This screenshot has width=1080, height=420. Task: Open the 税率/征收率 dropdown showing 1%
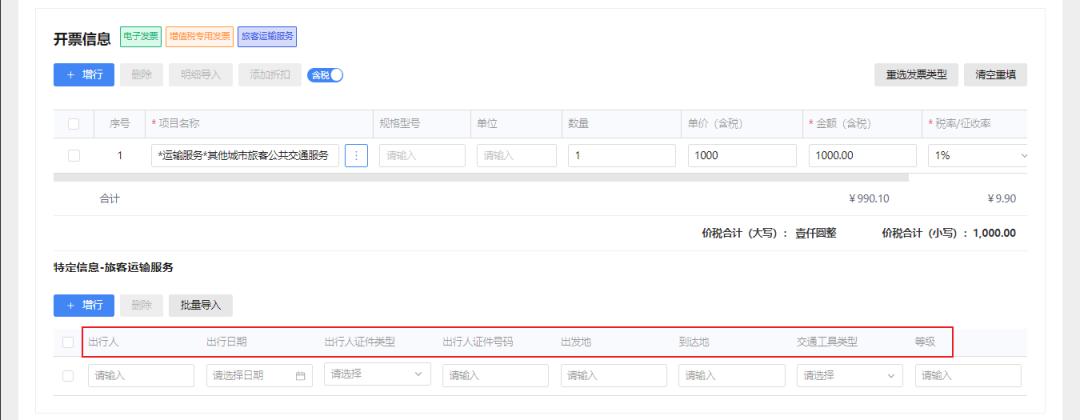pyautogui.click(x=979, y=156)
